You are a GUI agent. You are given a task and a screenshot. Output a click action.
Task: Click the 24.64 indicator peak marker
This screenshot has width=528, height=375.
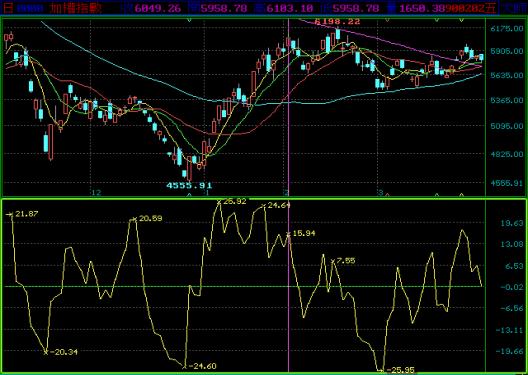277,205
